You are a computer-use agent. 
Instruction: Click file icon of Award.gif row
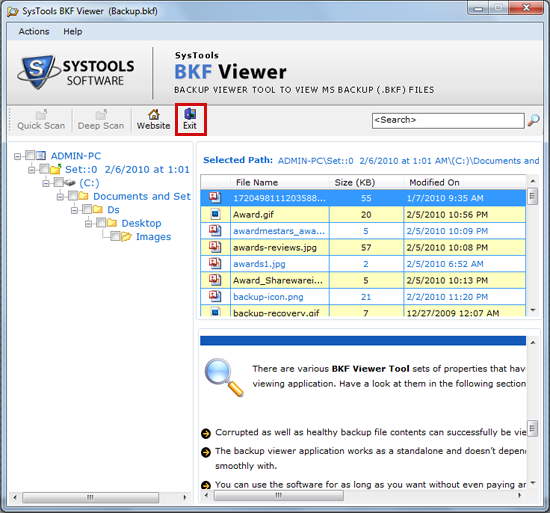tap(215, 214)
